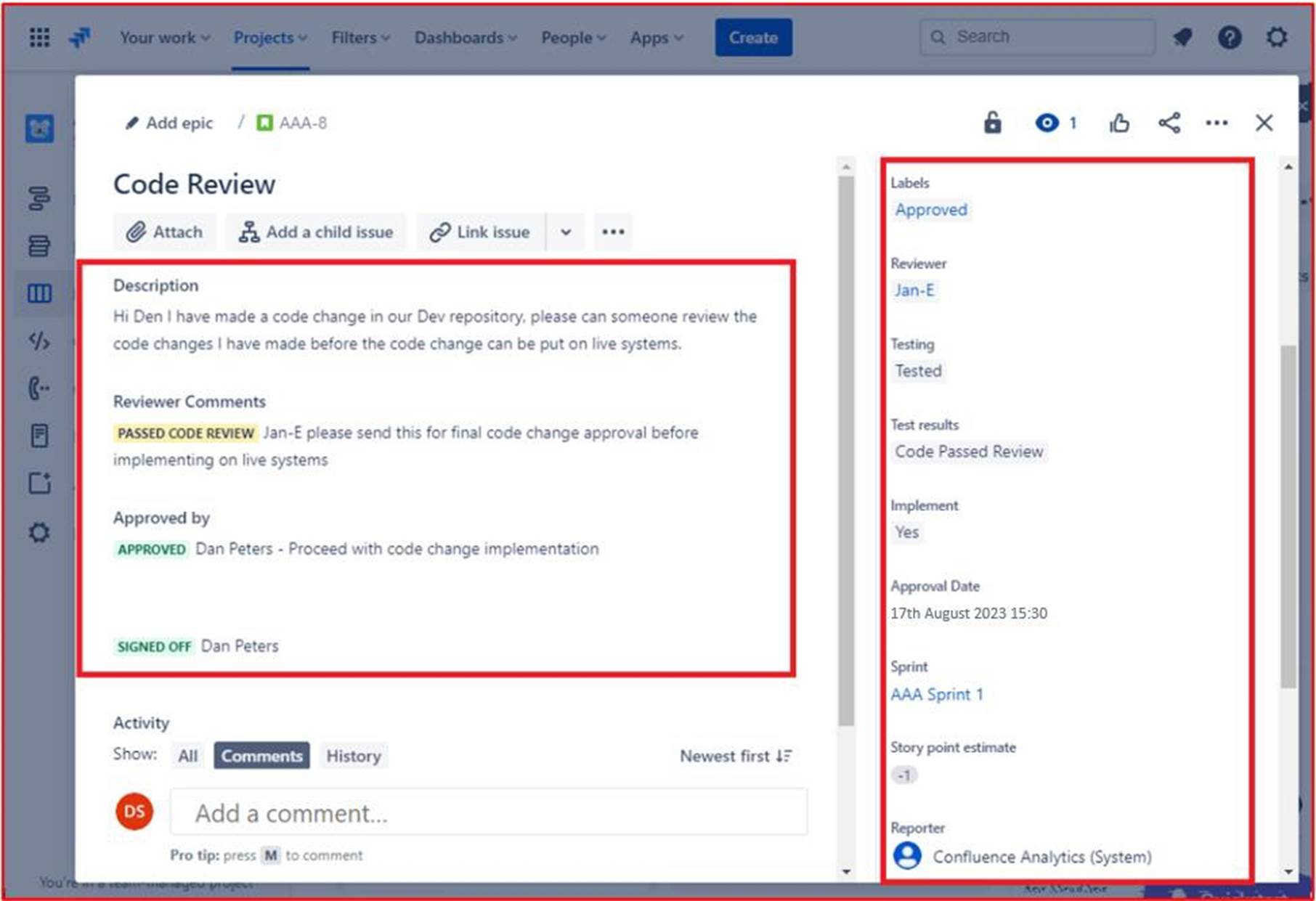
Task: Open the Code icon in the sidebar
Action: (x=38, y=341)
